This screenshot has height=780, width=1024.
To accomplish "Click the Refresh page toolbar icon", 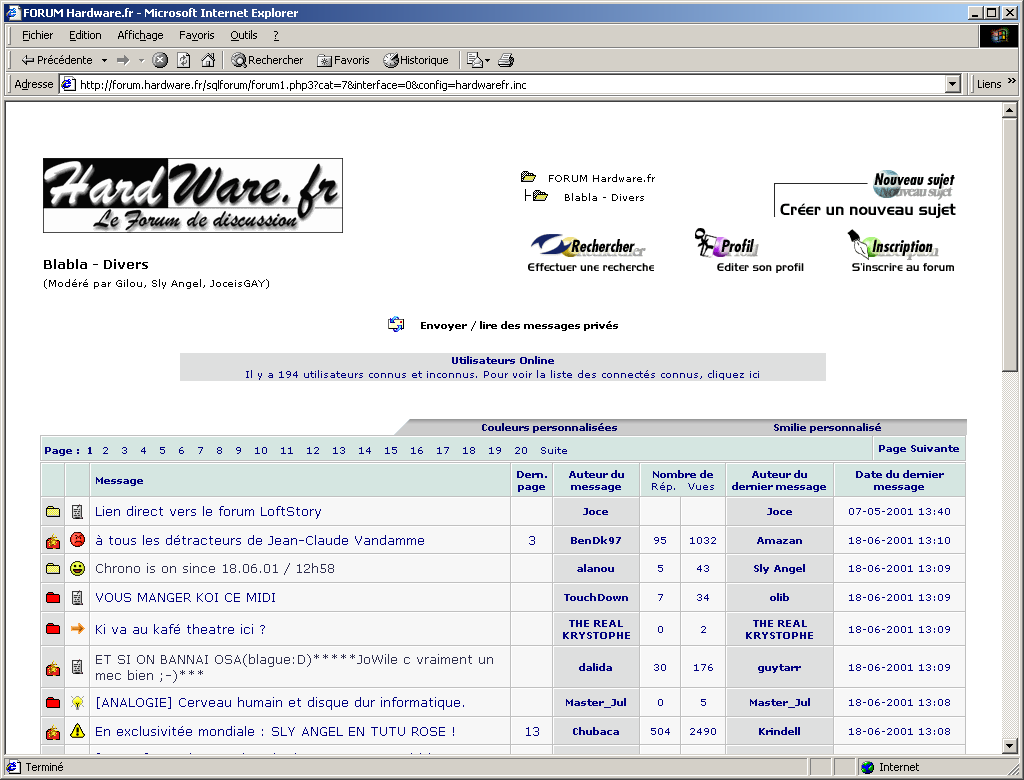I will click(184, 60).
